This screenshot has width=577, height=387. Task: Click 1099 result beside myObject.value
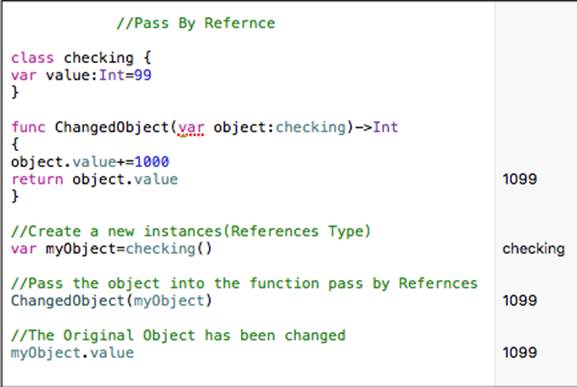[520, 353]
